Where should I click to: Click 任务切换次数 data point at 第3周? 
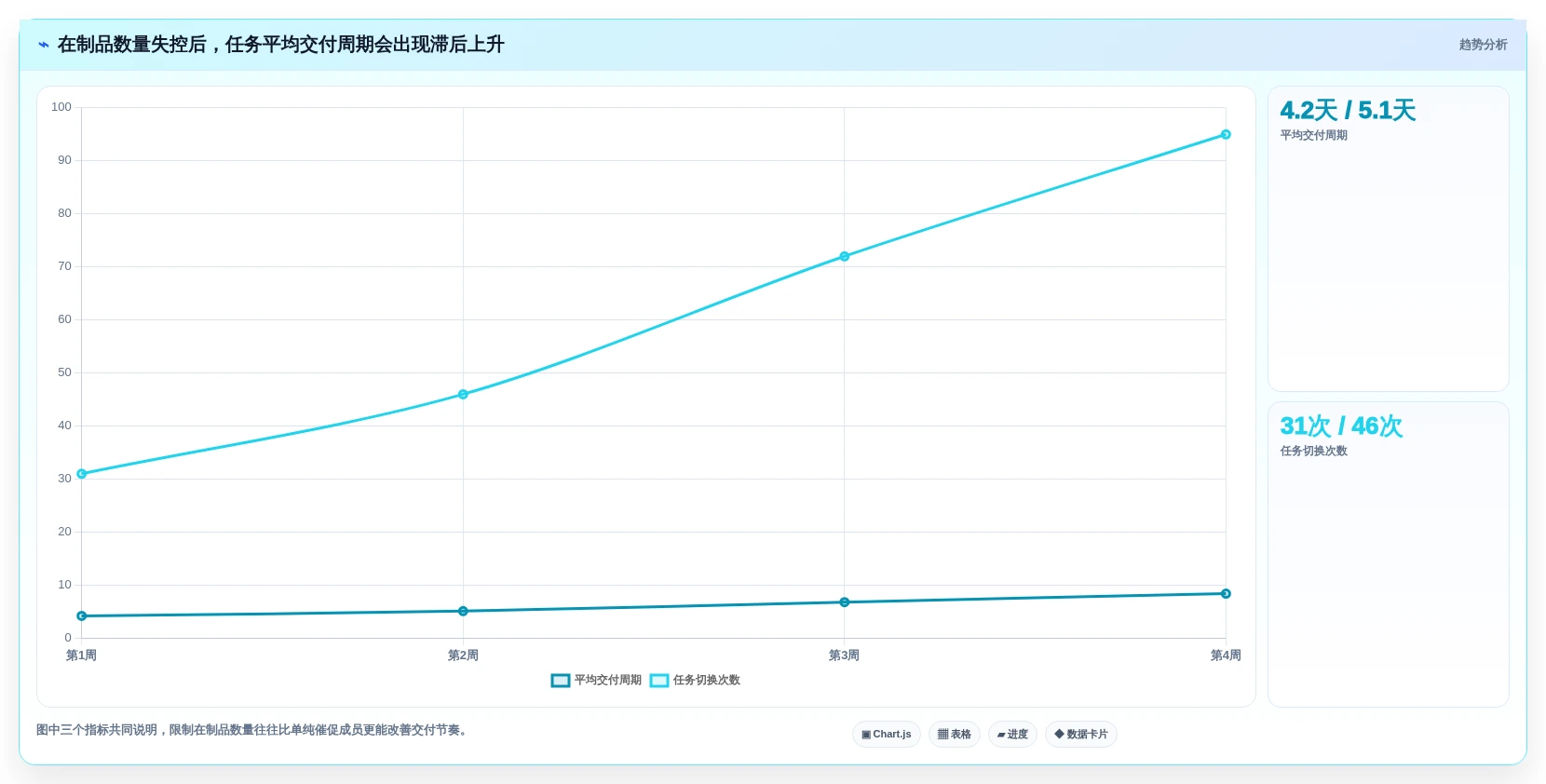coord(845,257)
